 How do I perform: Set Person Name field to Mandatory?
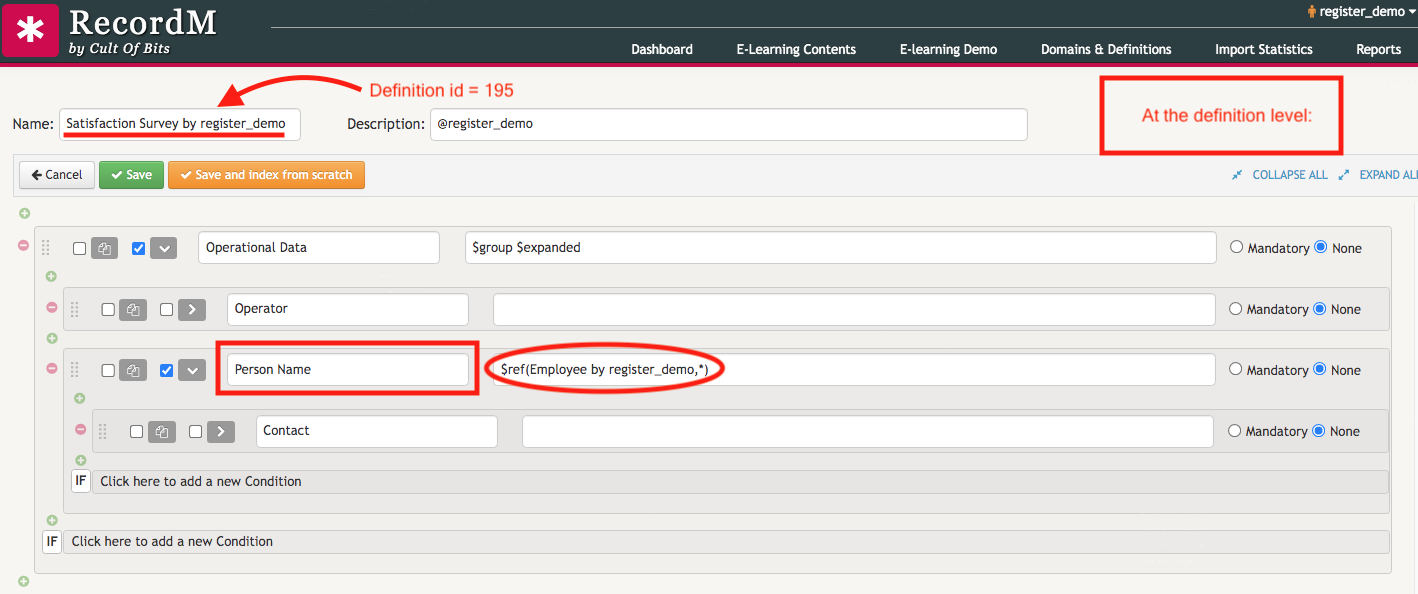coord(1236,369)
